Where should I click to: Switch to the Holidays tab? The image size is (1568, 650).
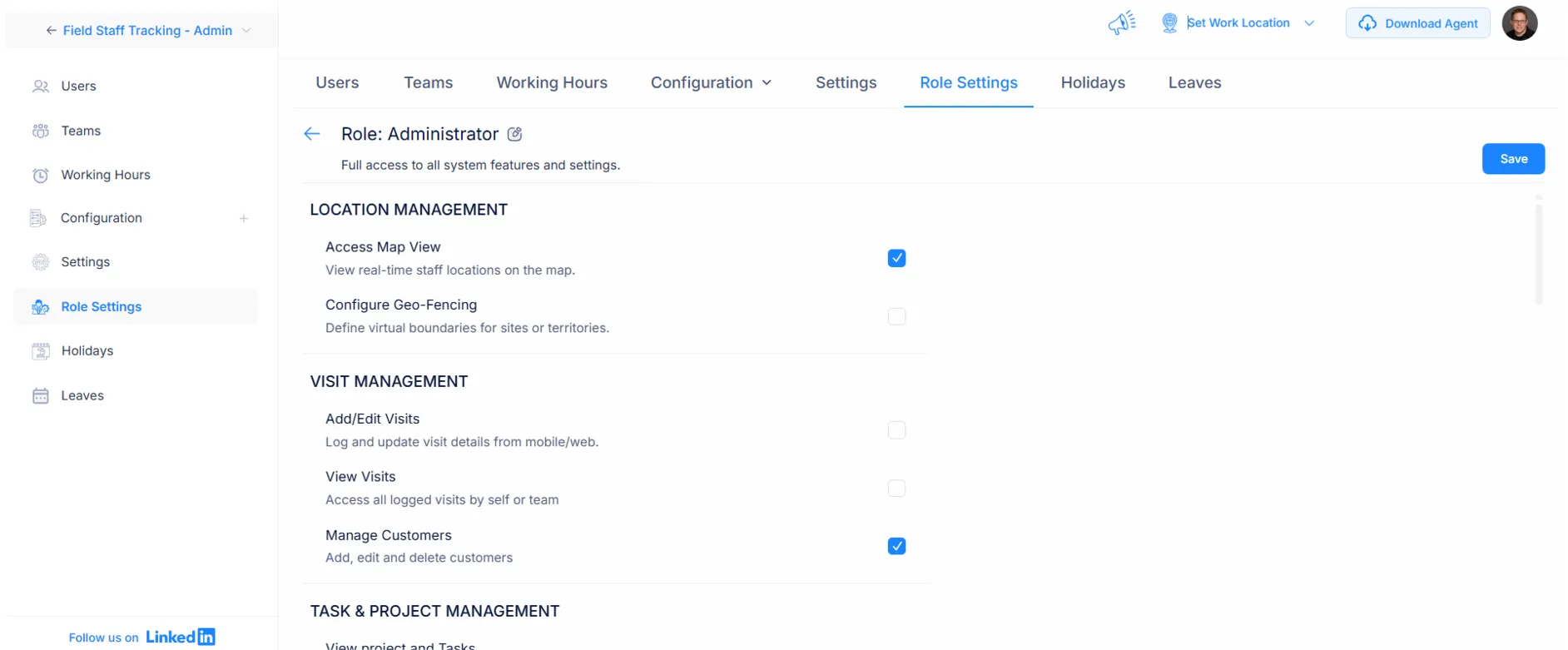(x=1093, y=83)
